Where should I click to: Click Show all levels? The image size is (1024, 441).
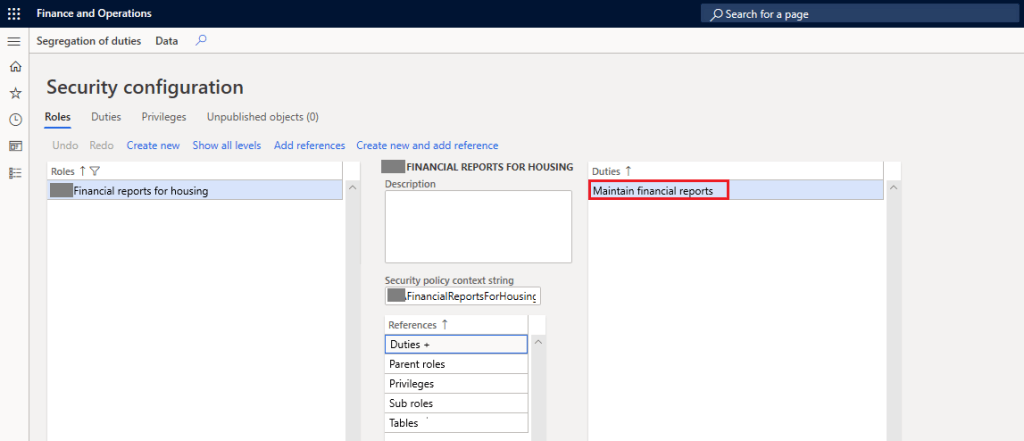227,145
